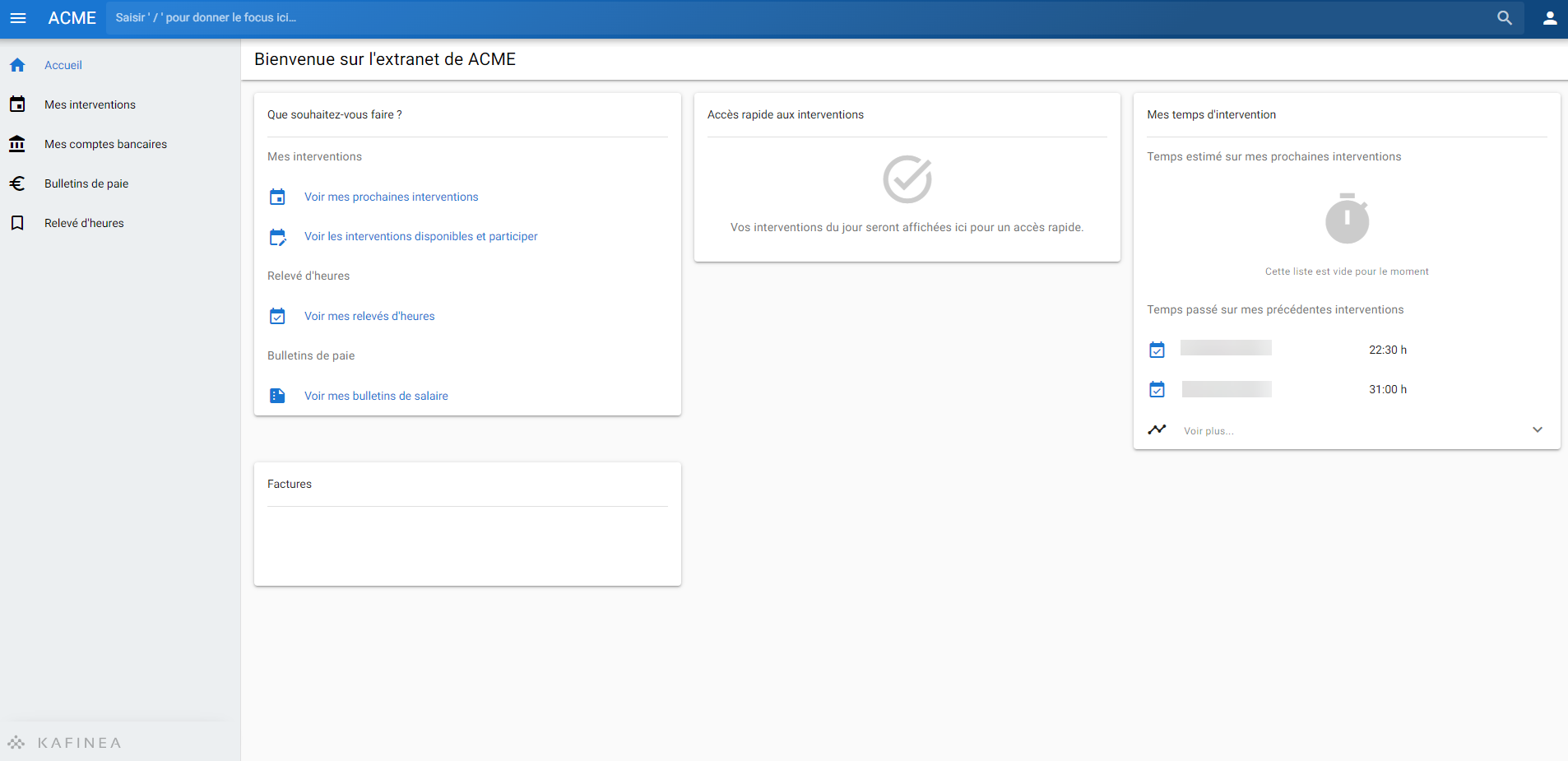Click calendar icon beside the 22:30 h entry
This screenshot has width=1568, height=761.
[x=1157, y=350]
